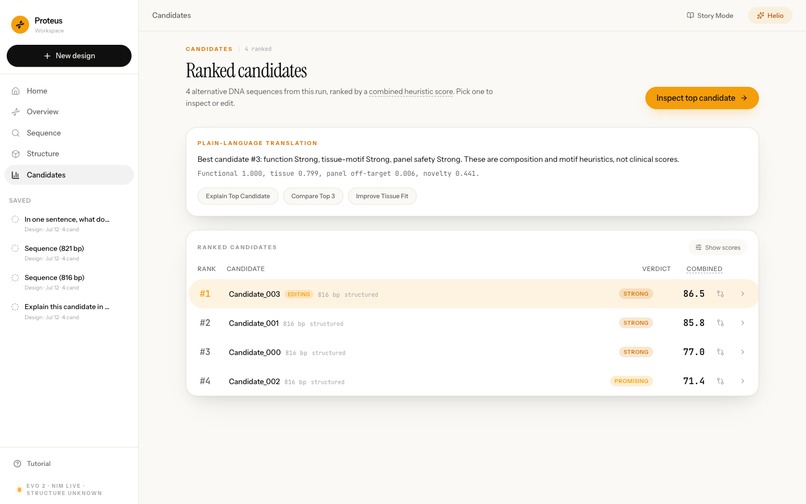The image size is (806, 504).
Task: Click the compare arrows icon for Candidate_003
Action: pyautogui.click(x=720, y=294)
